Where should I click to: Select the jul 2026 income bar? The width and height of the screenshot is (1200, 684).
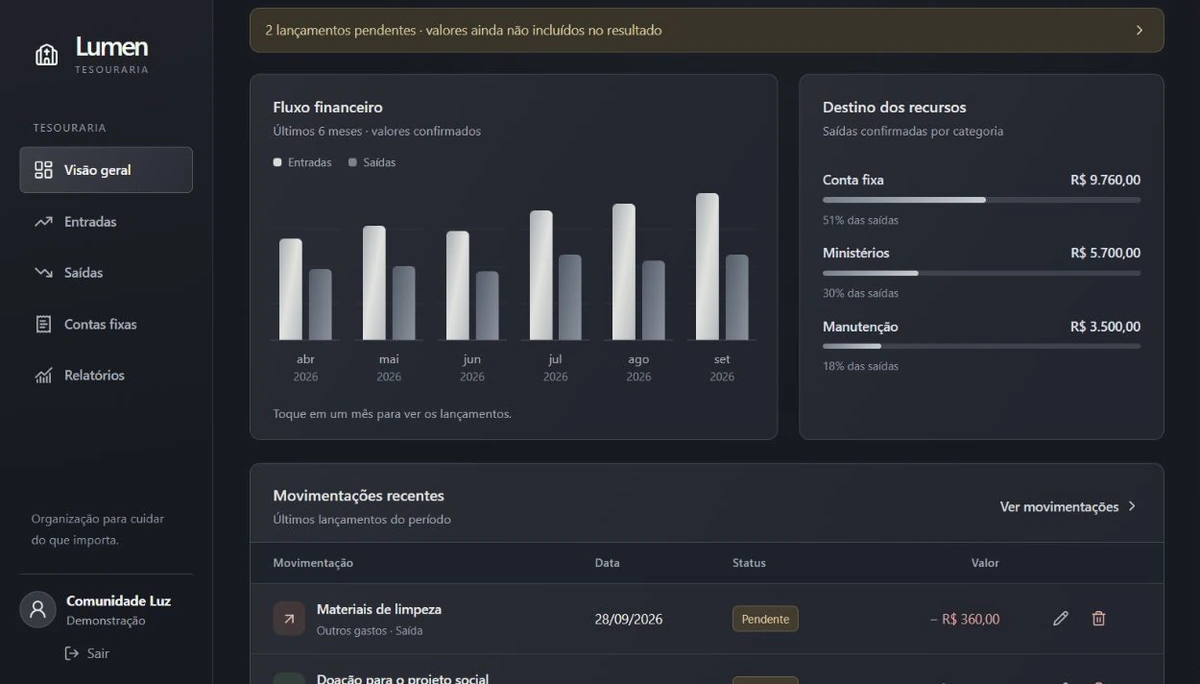click(x=541, y=275)
